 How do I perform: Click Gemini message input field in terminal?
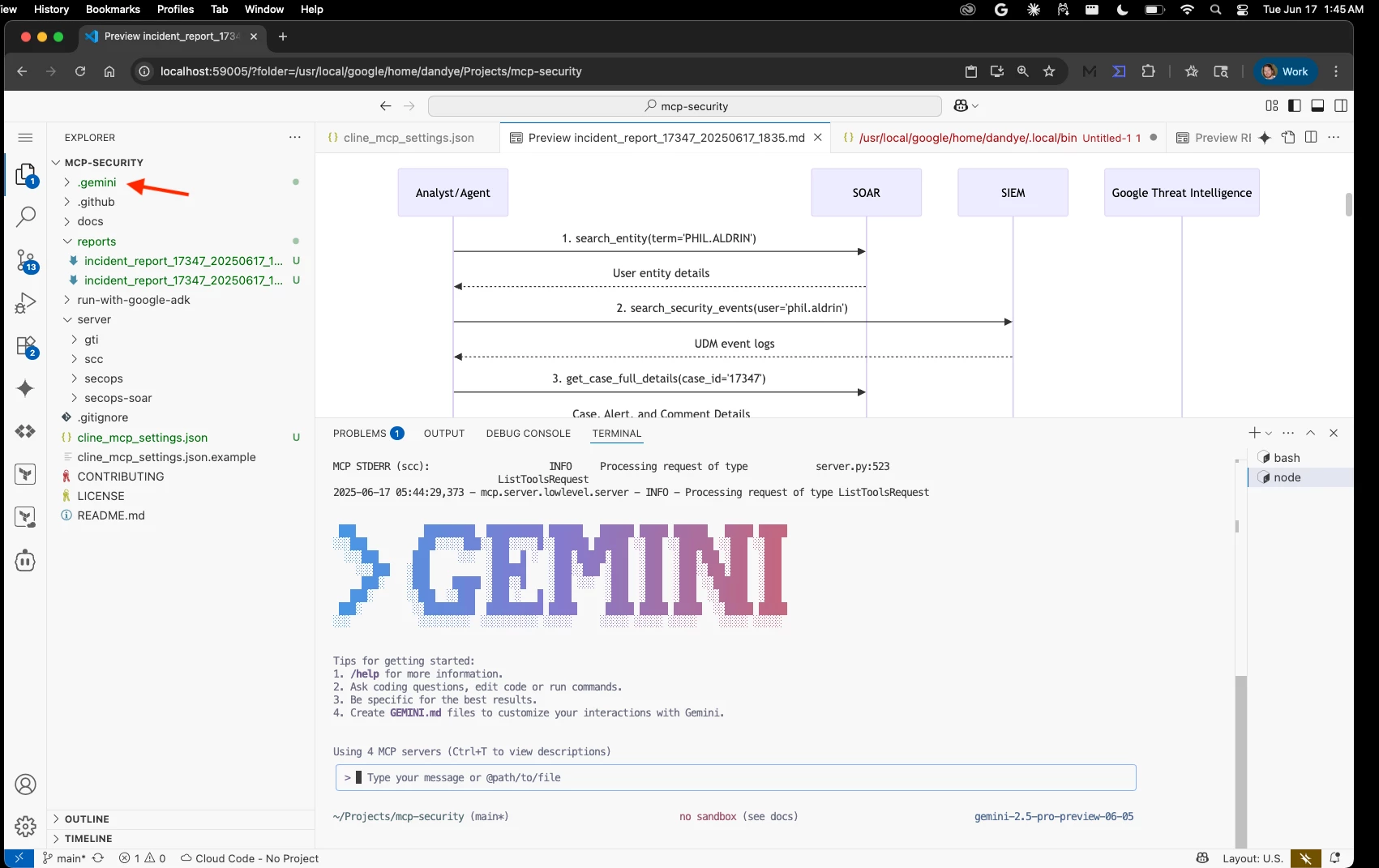coord(735,777)
